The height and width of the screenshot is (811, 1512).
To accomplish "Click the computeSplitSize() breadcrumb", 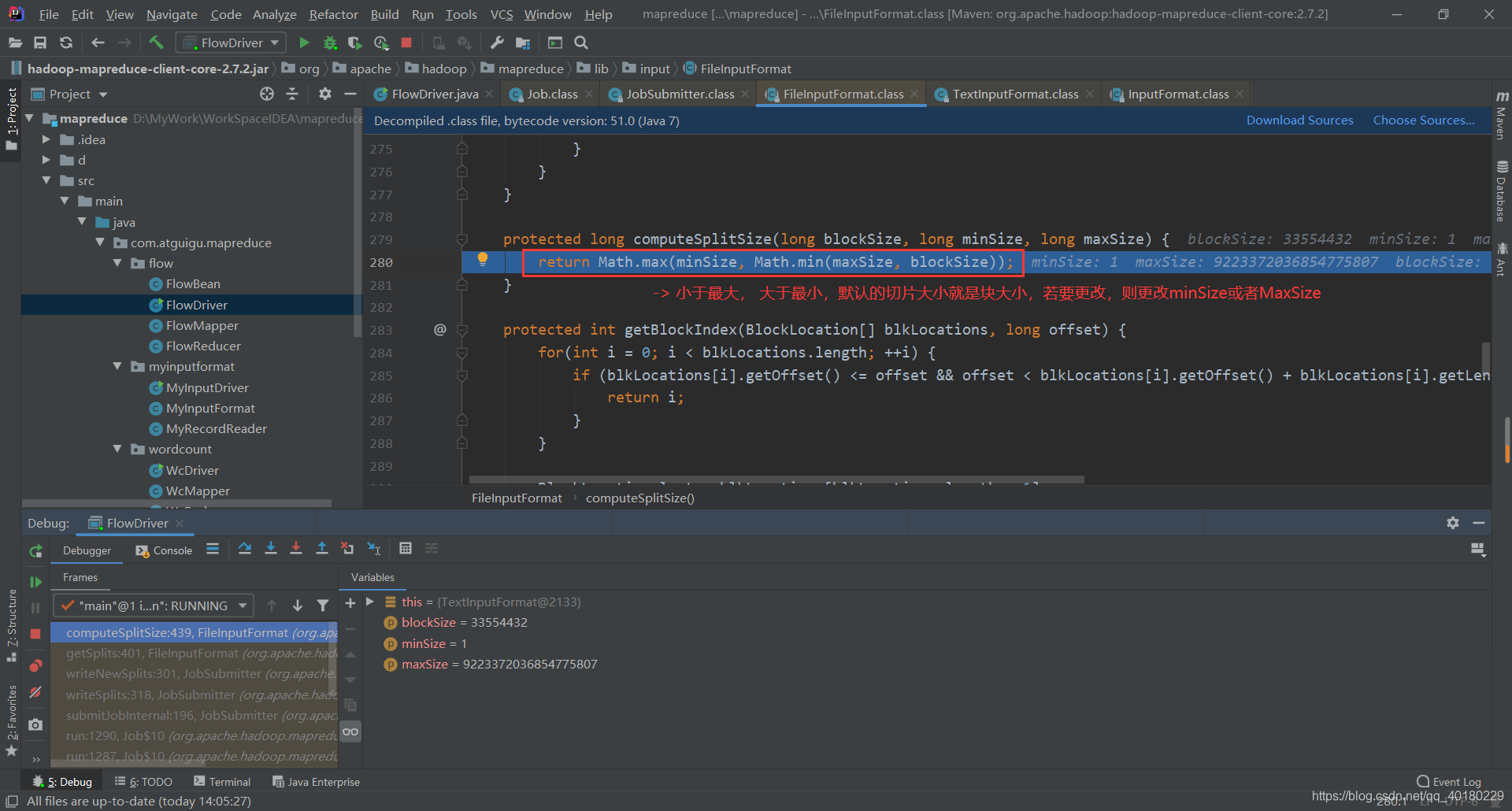I will click(x=639, y=498).
